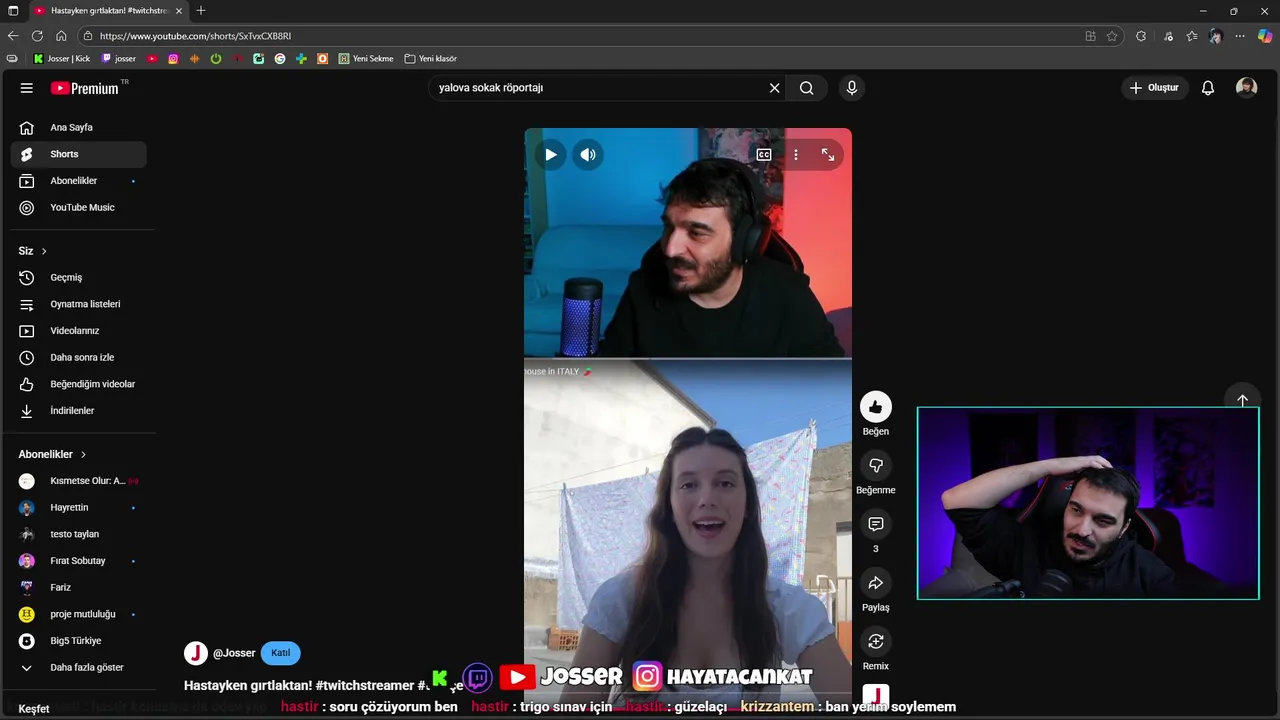Open Oynatma listeleri playlists

78,304
